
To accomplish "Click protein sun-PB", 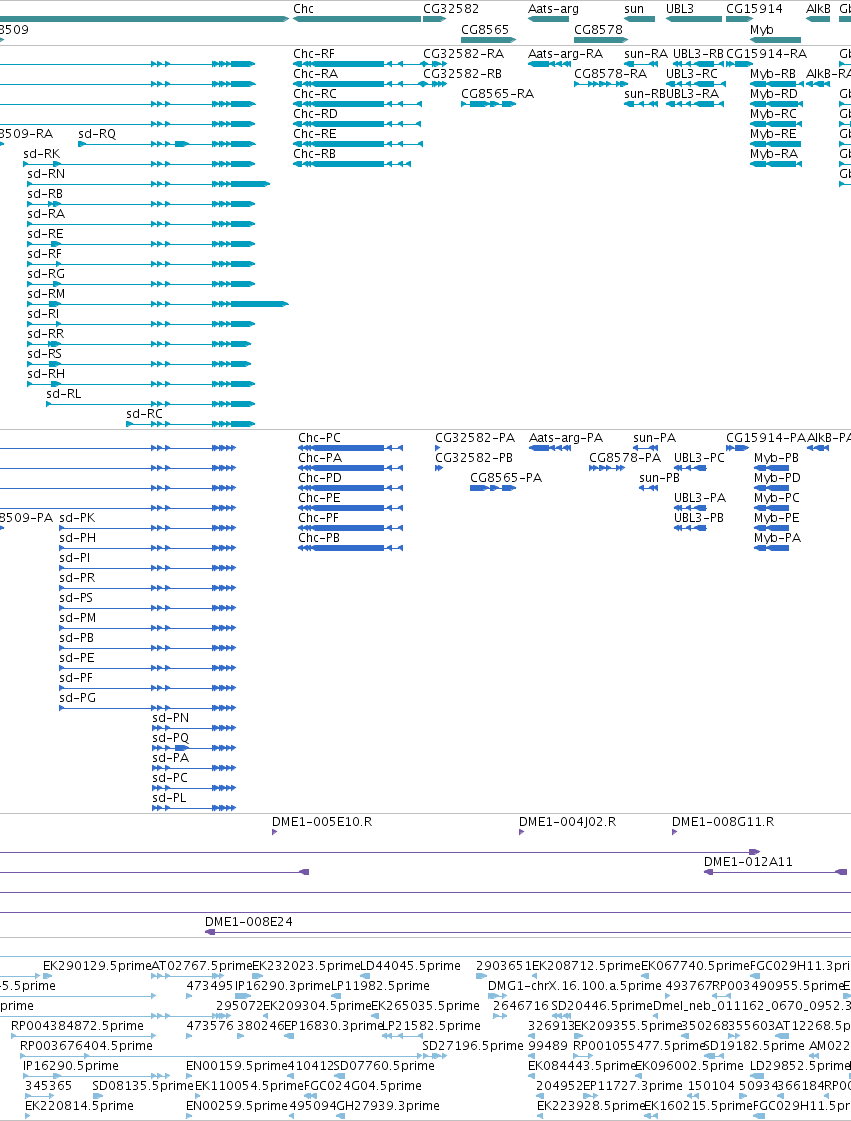I will pyautogui.click(x=649, y=488).
